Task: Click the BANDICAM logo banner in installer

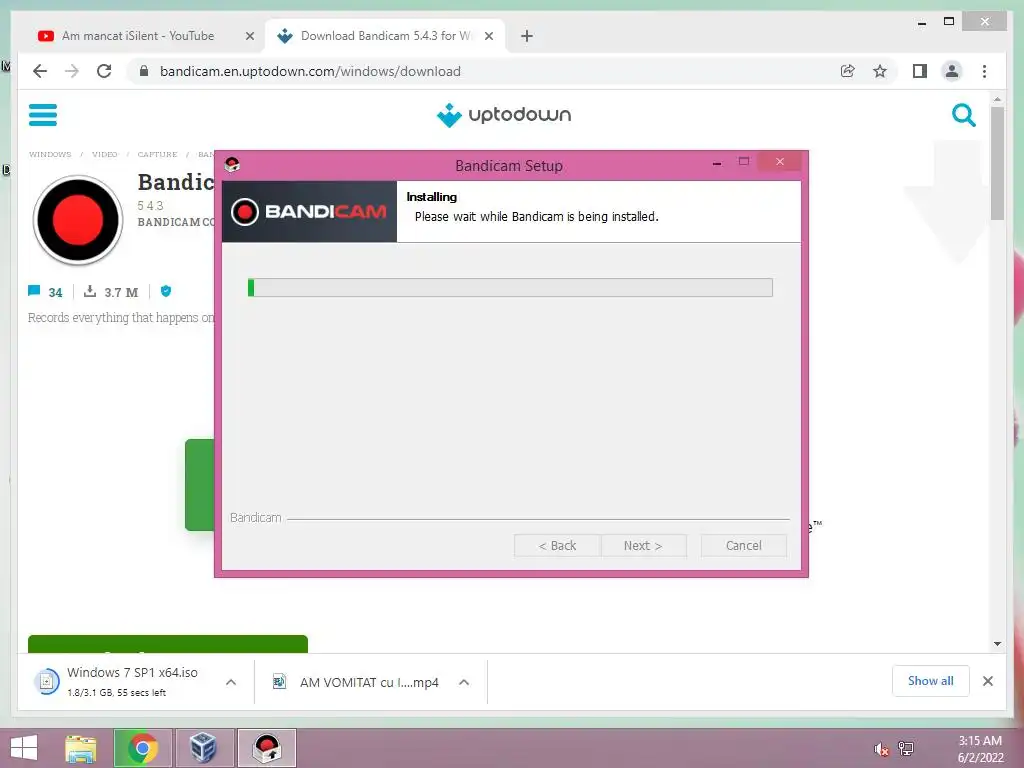Action: pyautogui.click(x=310, y=212)
